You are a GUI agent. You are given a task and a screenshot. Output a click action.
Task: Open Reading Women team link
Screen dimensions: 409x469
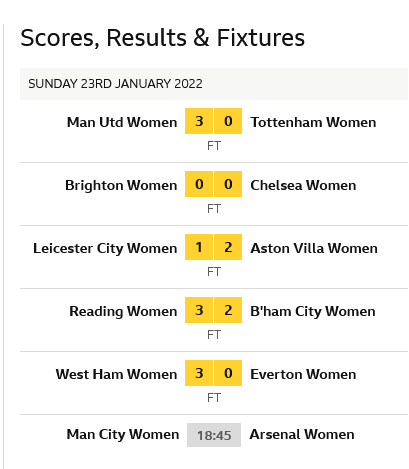pyautogui.click(x=123, y=311)
